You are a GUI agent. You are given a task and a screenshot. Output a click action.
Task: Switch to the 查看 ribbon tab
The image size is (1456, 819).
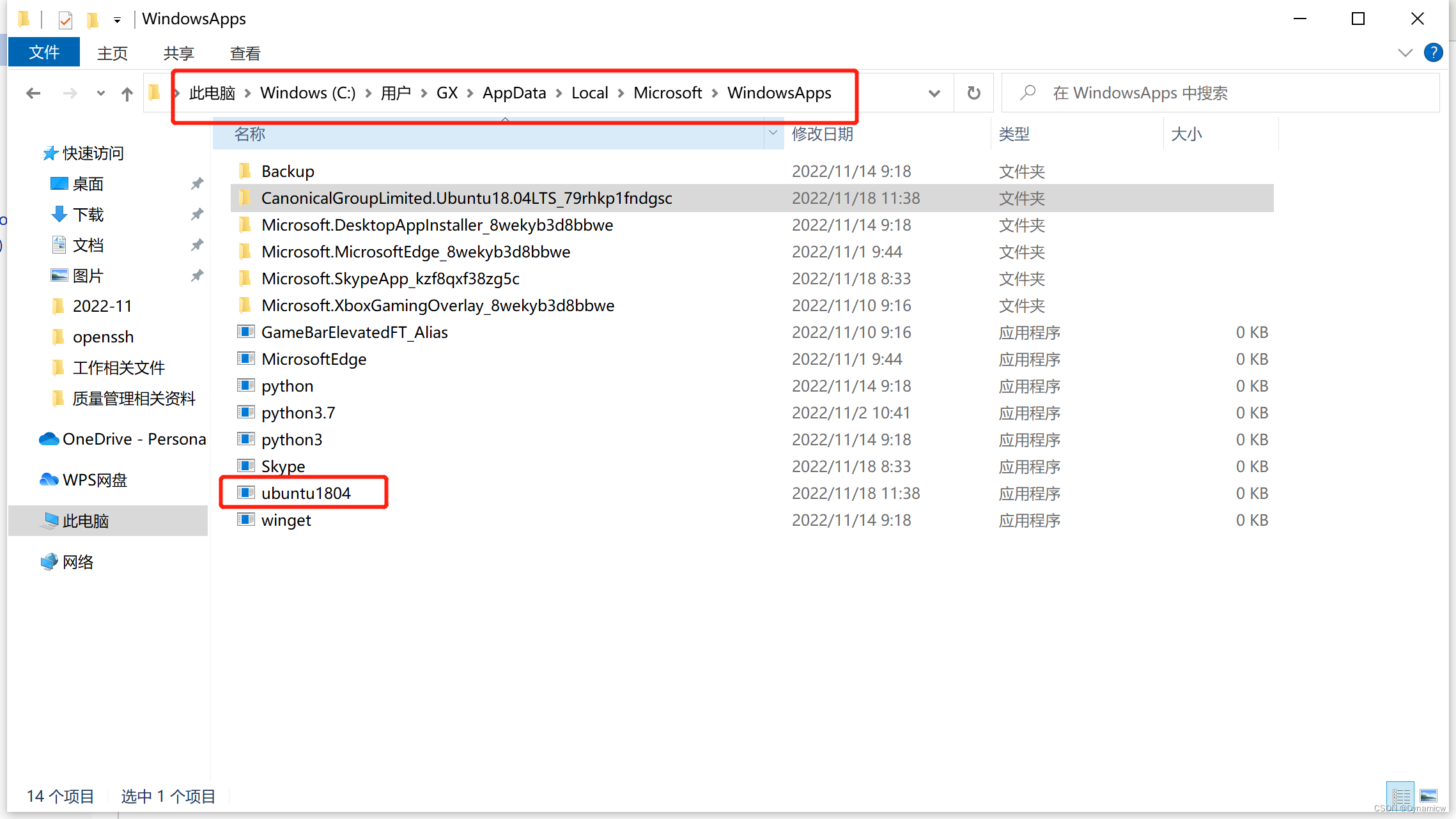[245, 53]
